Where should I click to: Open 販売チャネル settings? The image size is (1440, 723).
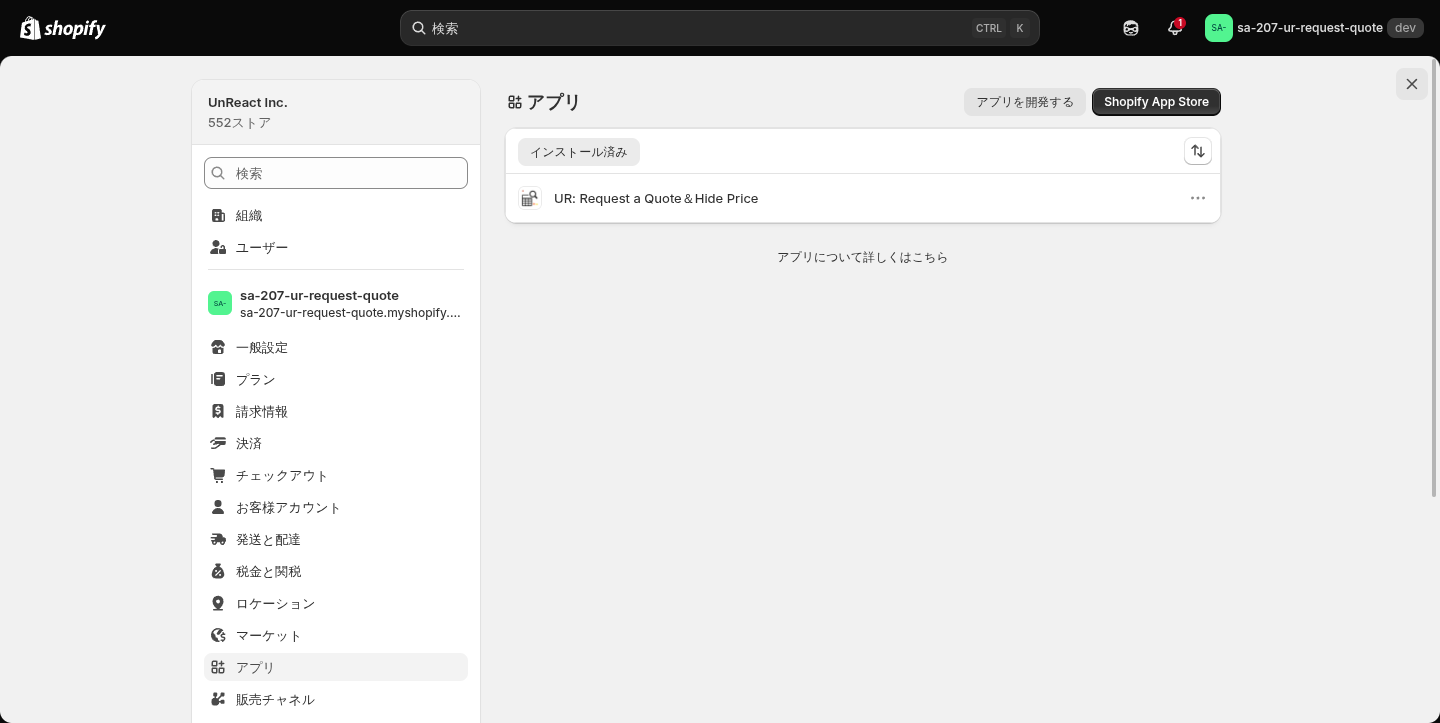[x=336, y=699]
